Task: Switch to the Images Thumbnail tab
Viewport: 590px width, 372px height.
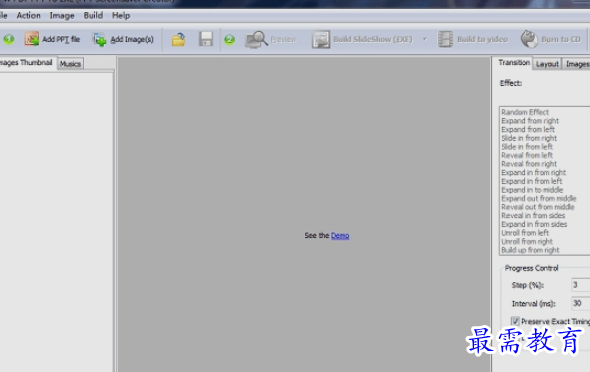Action: (x=27, y=62)
